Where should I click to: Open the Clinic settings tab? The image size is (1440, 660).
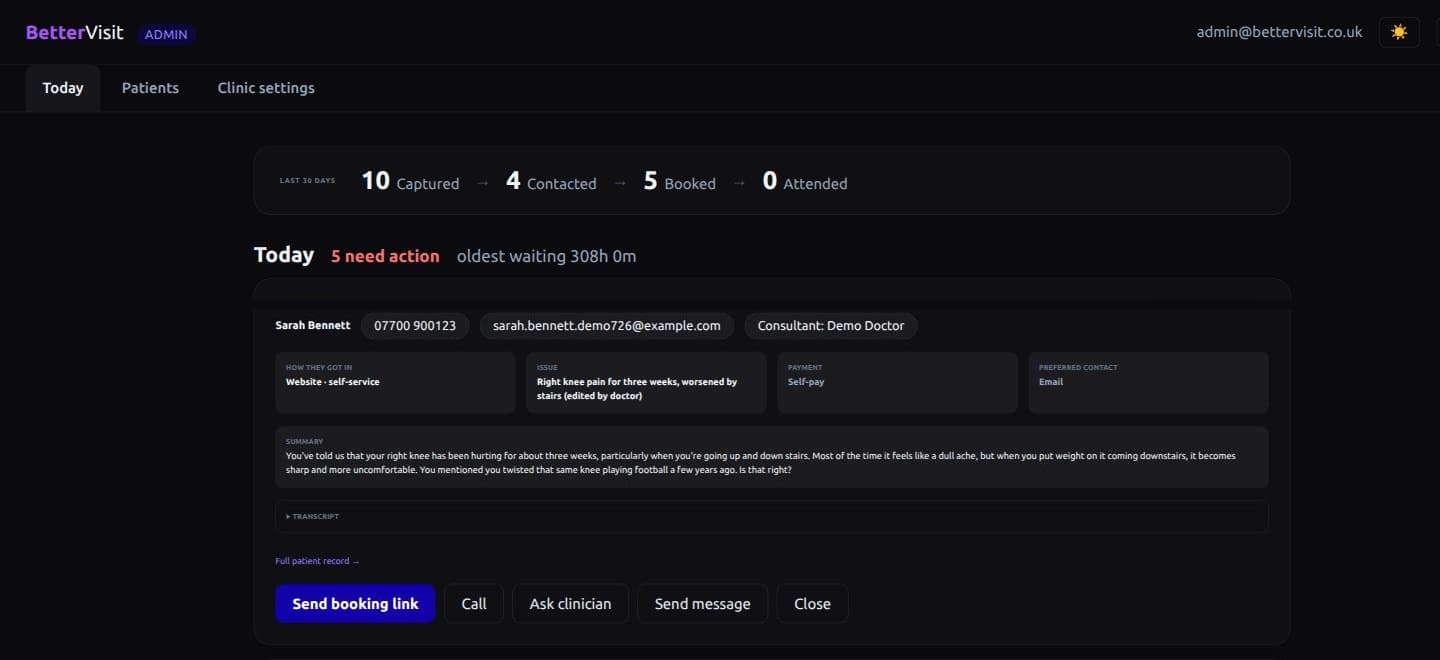click(x=266, y=88)
